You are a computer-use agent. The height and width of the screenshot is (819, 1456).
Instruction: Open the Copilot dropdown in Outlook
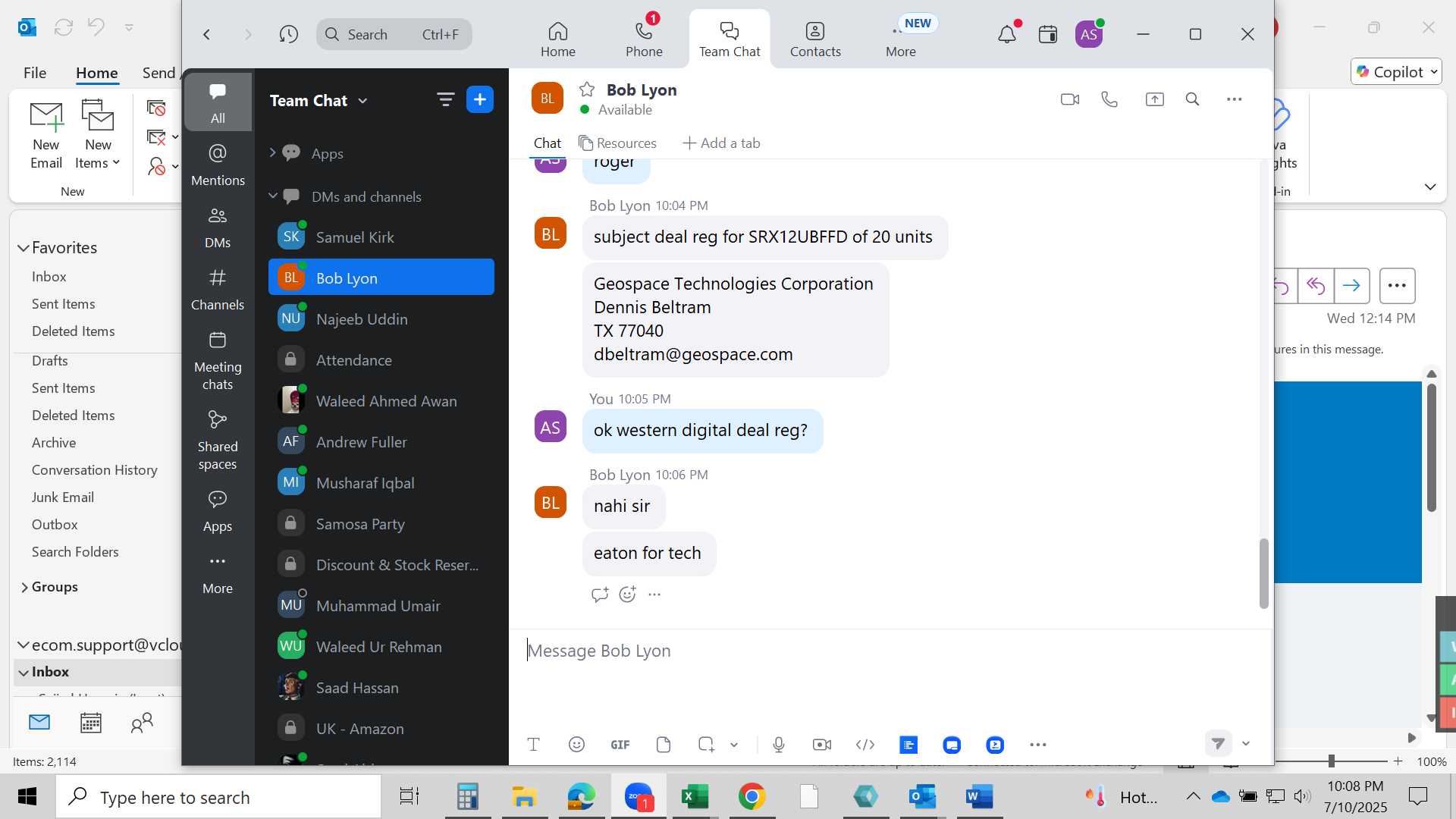click(1397, 72)
